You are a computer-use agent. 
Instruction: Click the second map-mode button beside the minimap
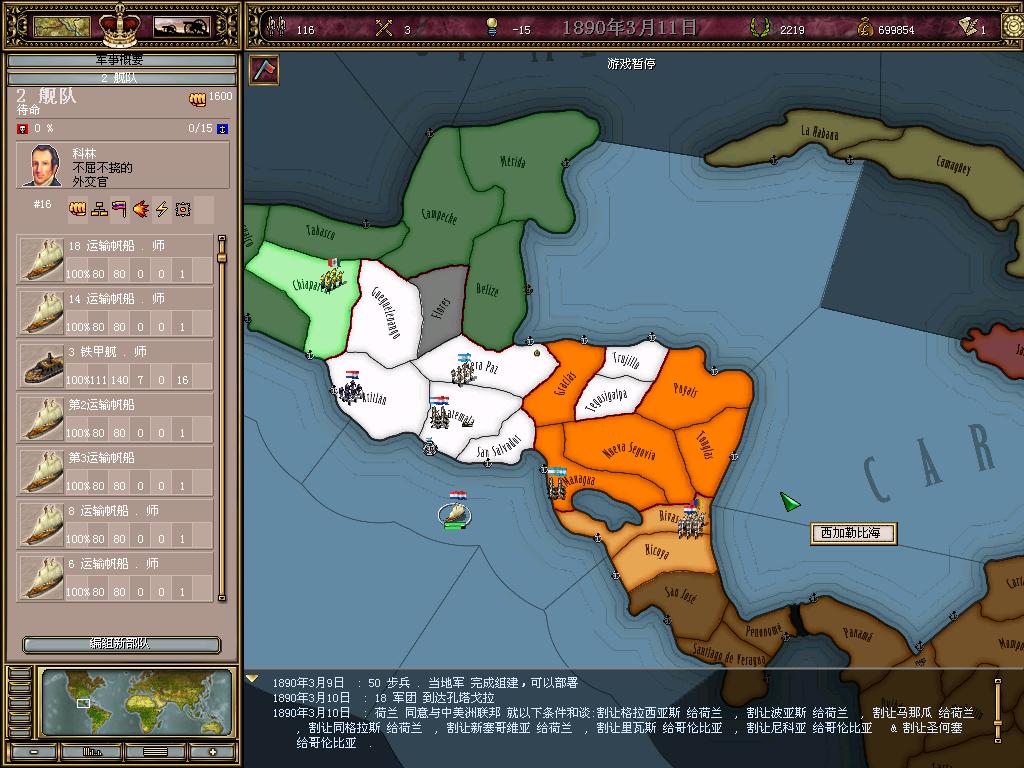tap(20, 688)
